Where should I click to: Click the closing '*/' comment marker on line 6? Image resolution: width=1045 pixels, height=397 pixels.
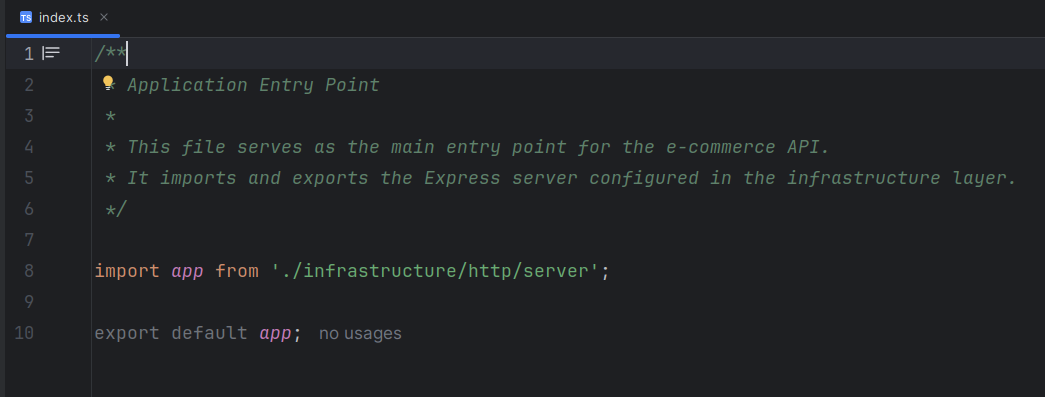click(x=116, y=209)
